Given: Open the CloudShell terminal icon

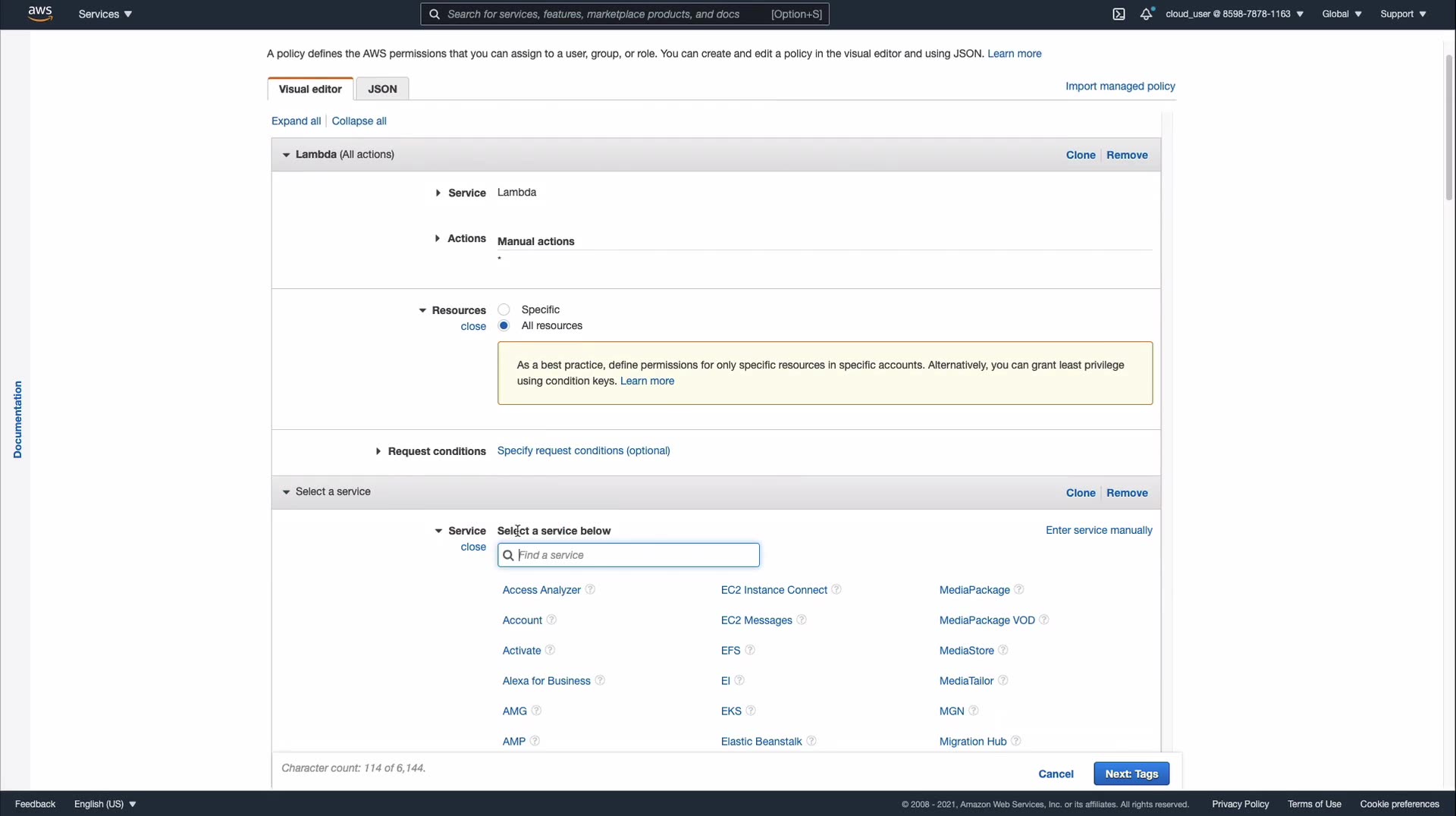Looking at the screenshot, I should 1119,14.
